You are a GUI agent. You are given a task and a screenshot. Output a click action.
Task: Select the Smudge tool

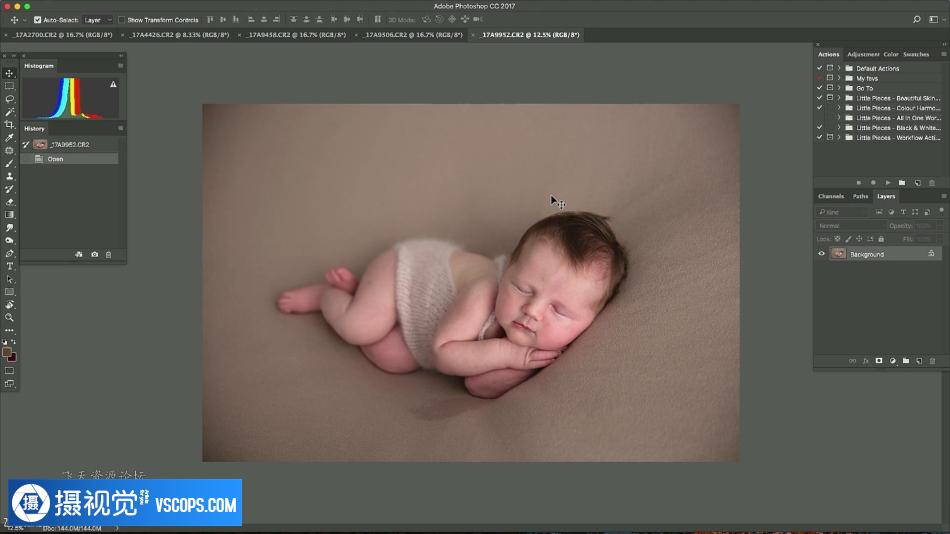coord(9,227)
